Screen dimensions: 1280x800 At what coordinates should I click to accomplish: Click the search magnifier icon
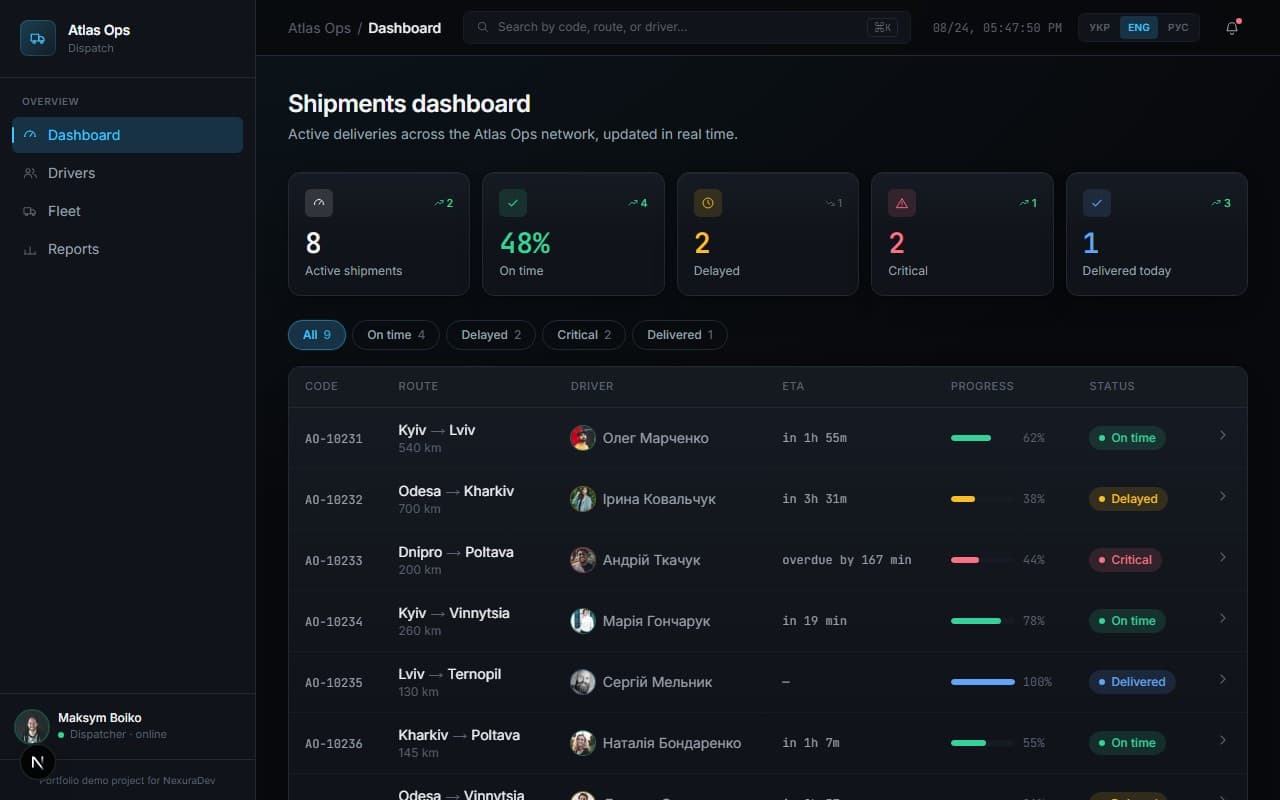(x=483, y=27)
